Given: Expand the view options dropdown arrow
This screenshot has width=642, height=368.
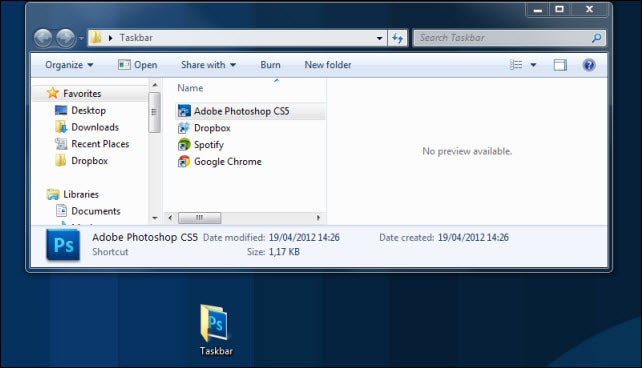Looking at the screenshot, I should [533, 65].
